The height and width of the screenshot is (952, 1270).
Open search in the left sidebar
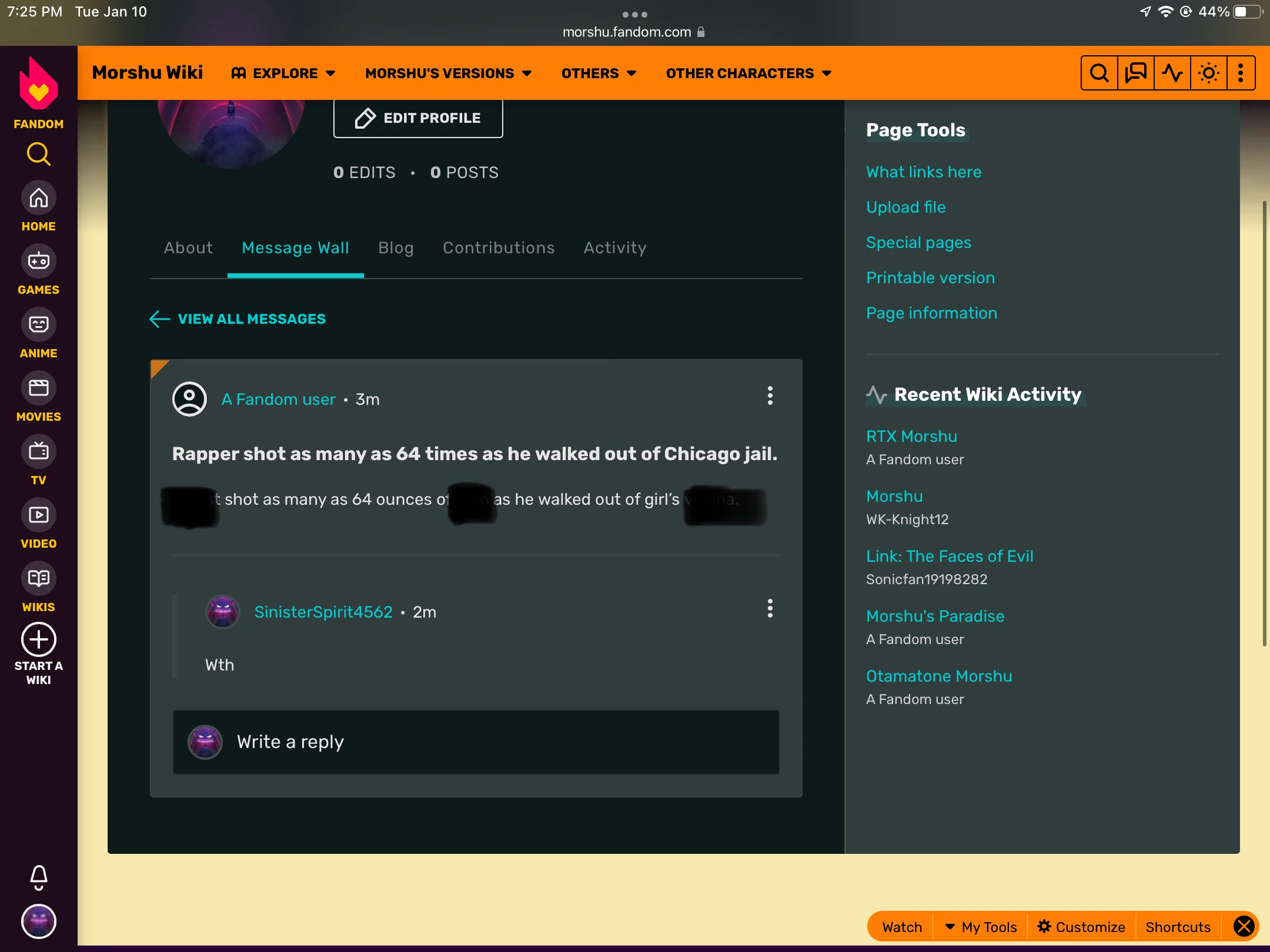pyautogui.click(x=38, y=155)
